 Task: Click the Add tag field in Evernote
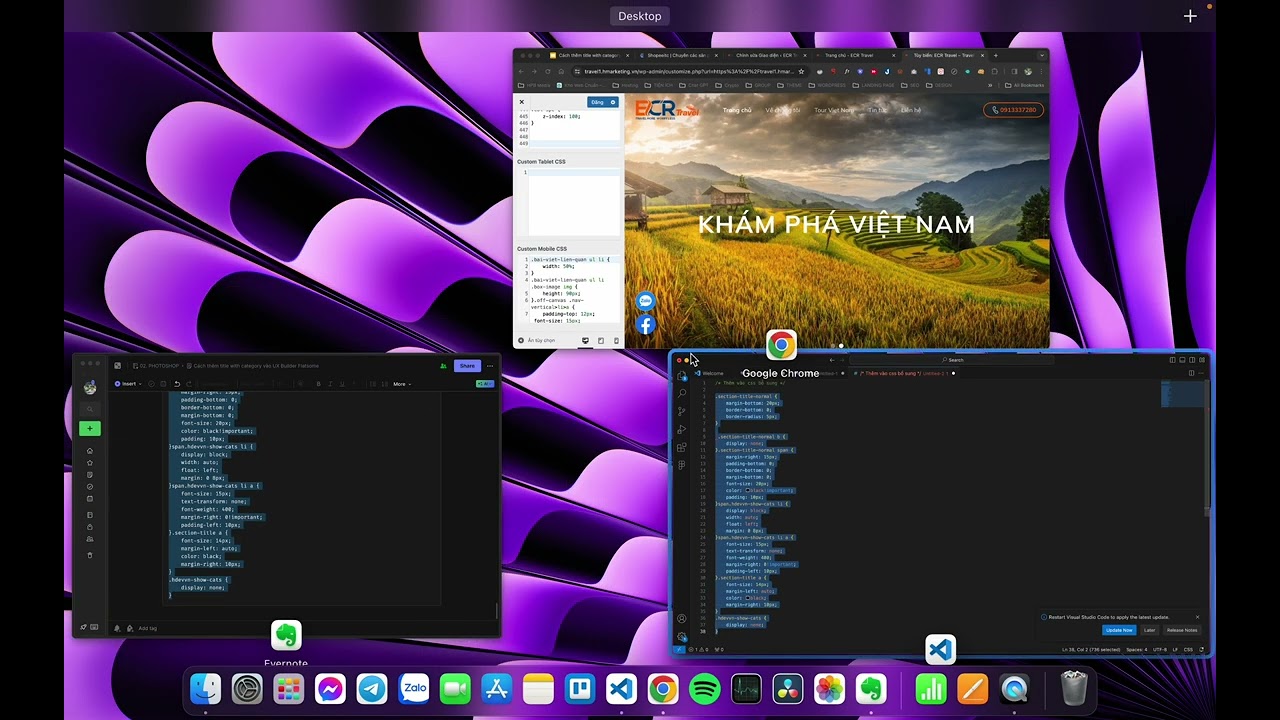(147, 628)
